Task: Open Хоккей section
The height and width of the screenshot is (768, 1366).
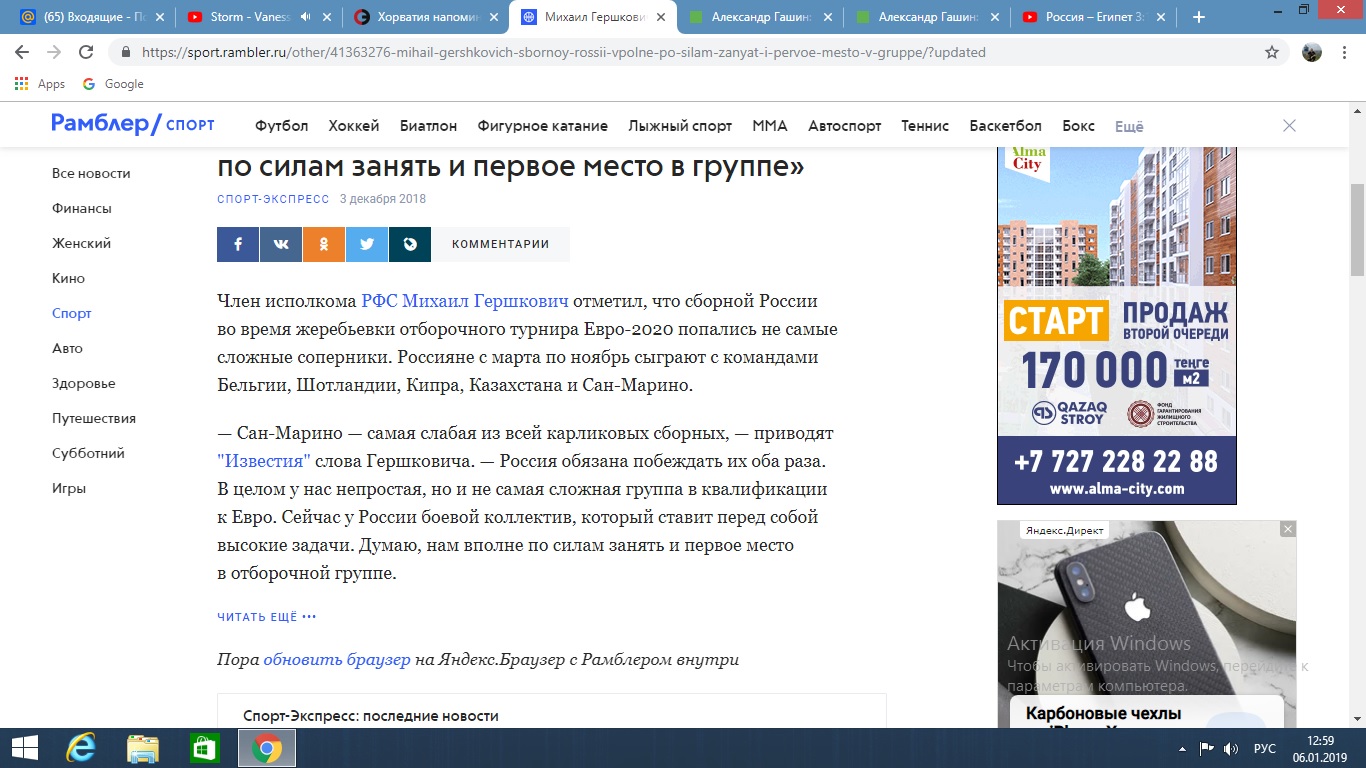Action: 354,126
